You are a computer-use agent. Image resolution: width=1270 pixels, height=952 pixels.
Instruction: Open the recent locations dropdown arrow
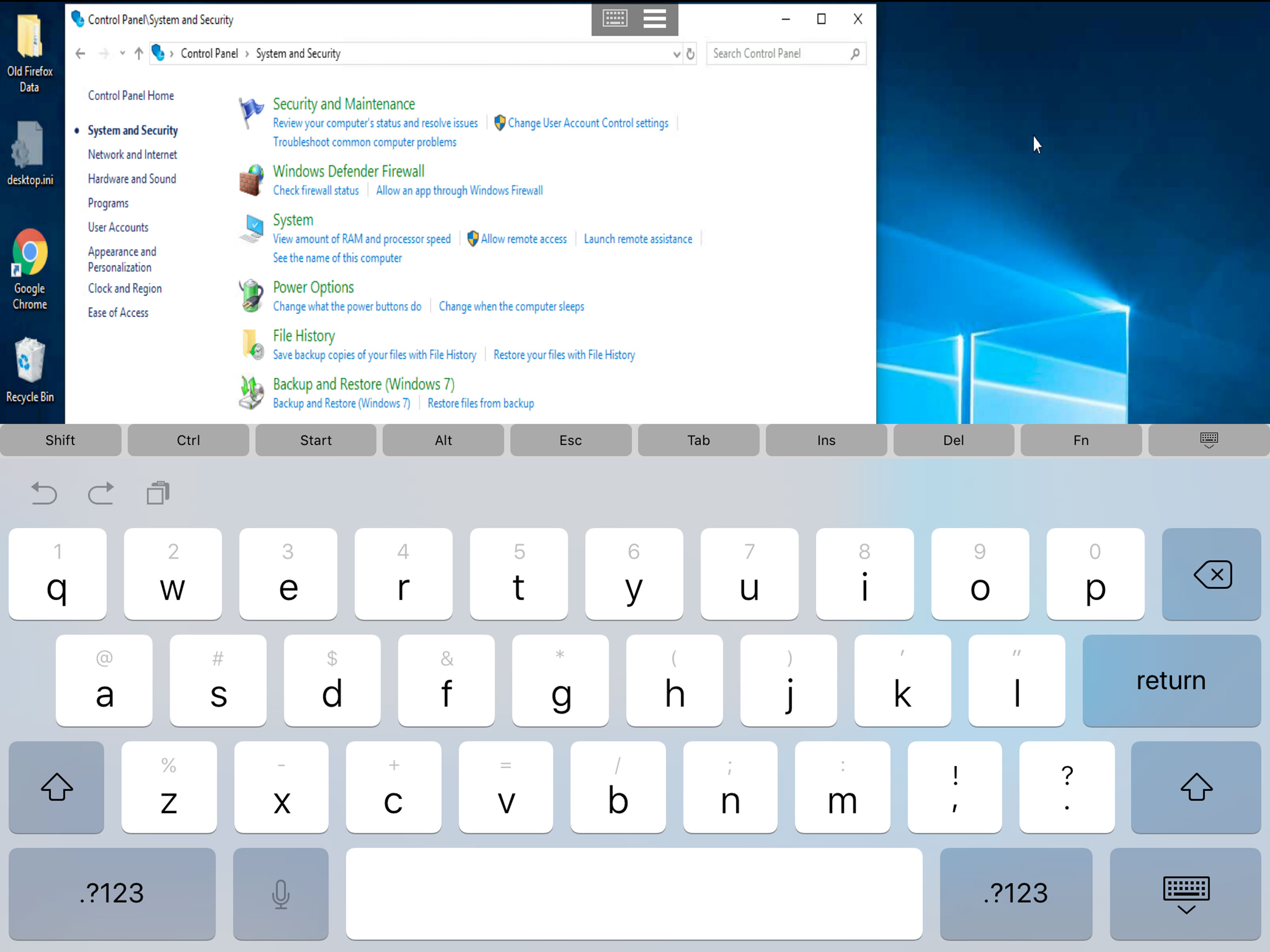coord(122,54)
